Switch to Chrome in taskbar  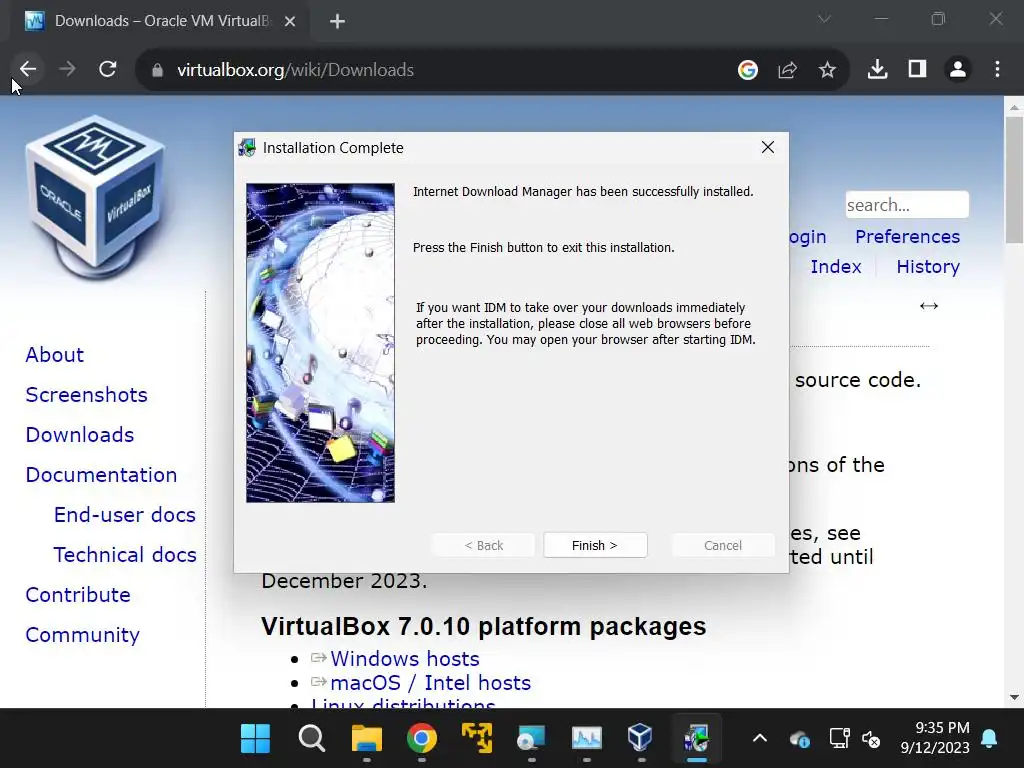pyautogui.click(x=422, y=738)
